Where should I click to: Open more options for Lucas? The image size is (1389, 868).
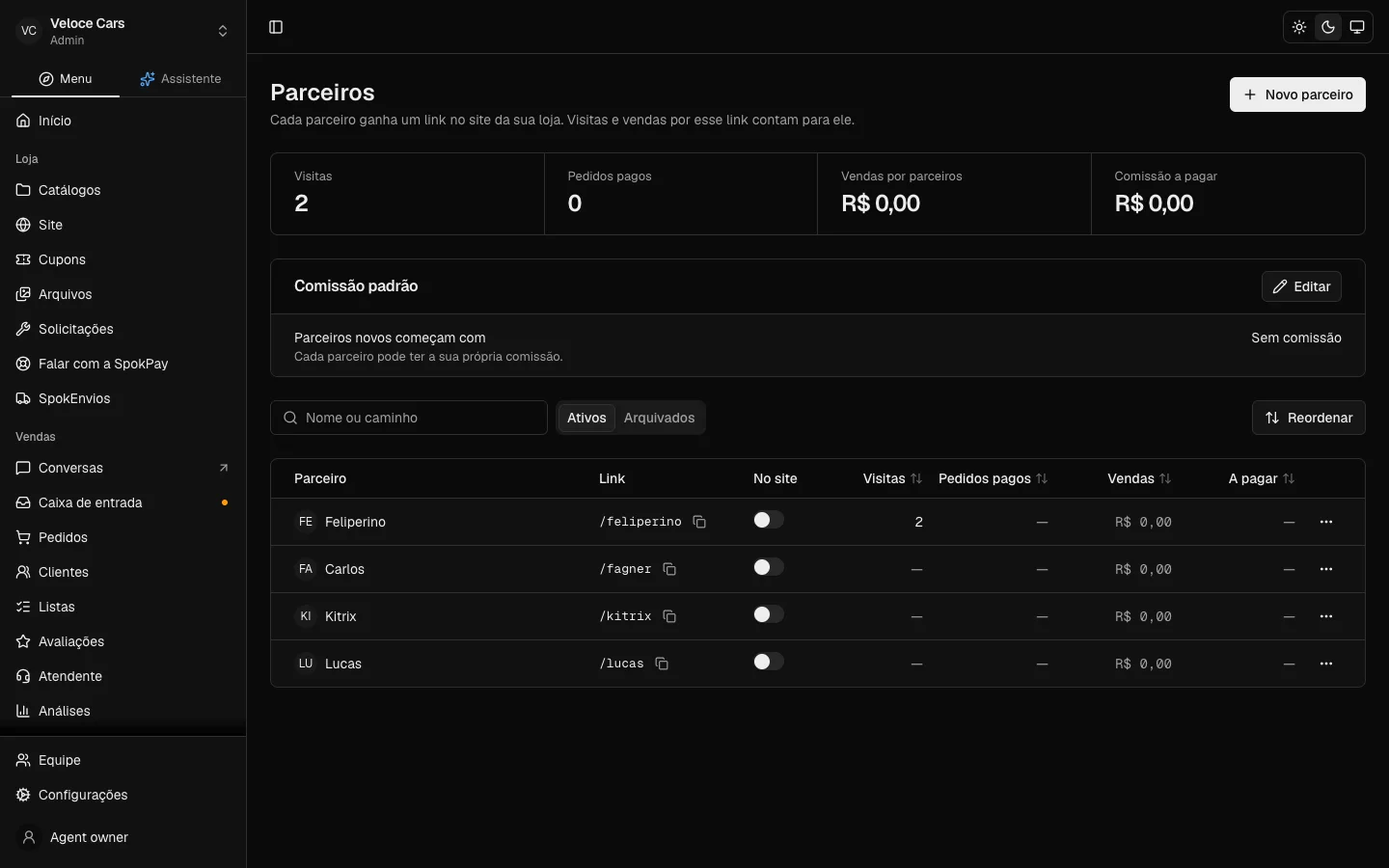click(1326, 664)
